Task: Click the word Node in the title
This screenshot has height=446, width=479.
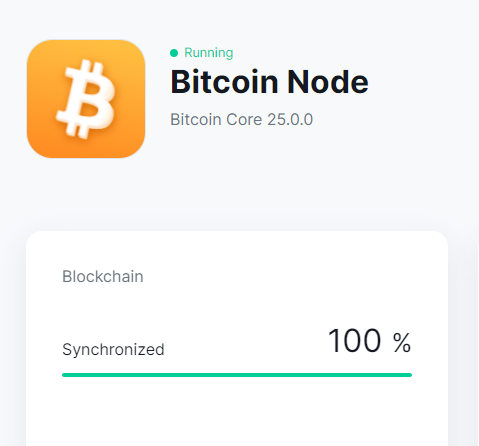Action: (328, 82)
